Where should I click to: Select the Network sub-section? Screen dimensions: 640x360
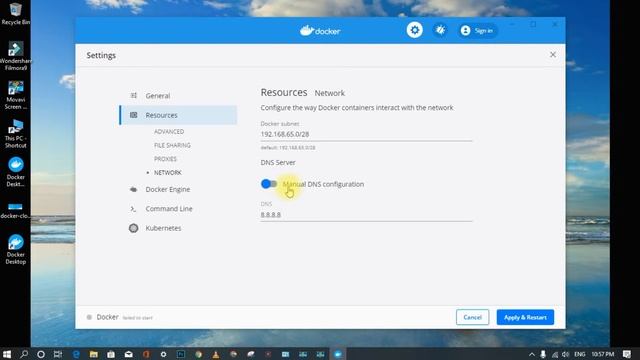168,173
